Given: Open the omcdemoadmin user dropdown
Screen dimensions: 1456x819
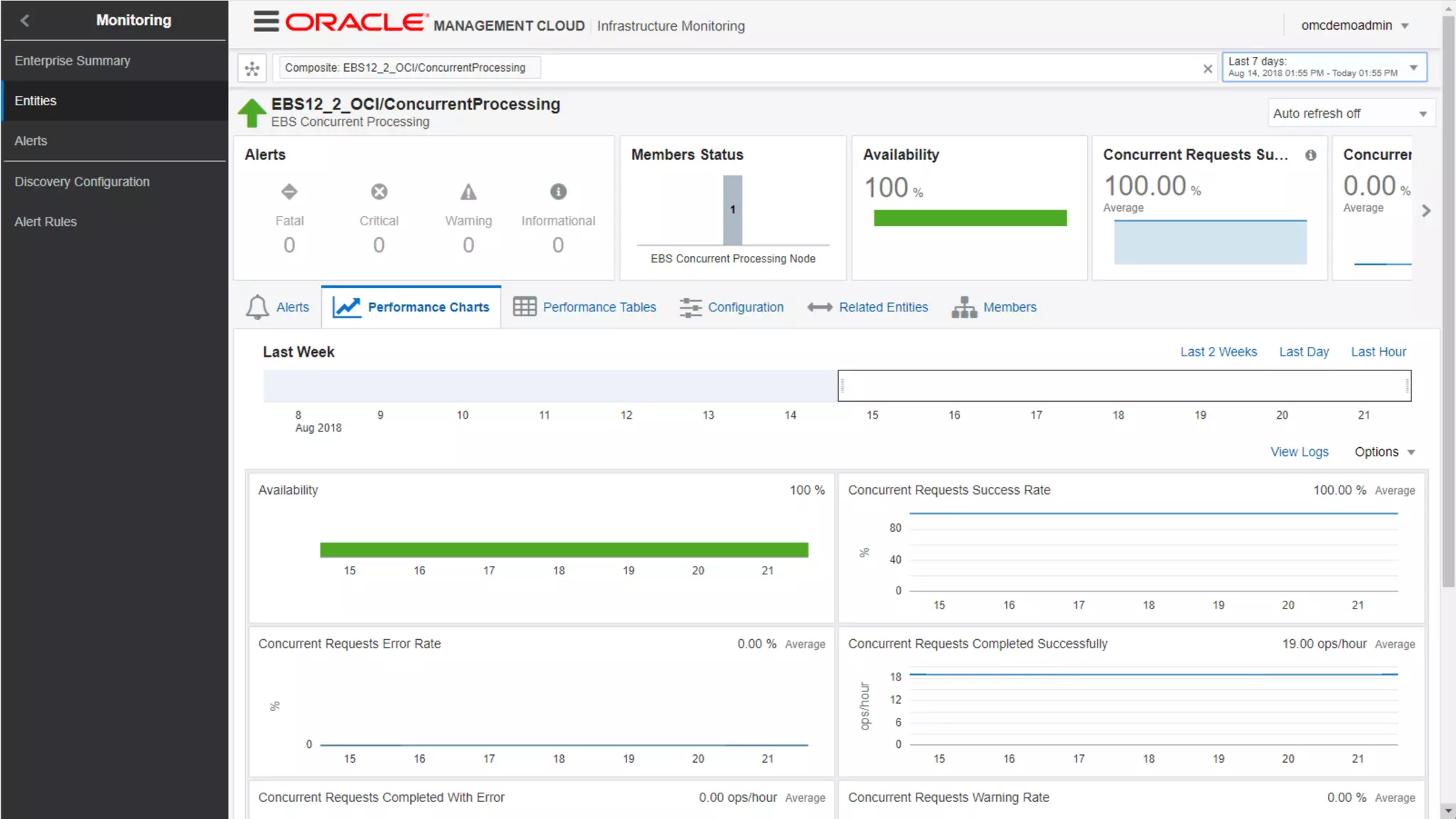Looking at the screenshot, I should pyautogui.click(x=1355, y=26).
